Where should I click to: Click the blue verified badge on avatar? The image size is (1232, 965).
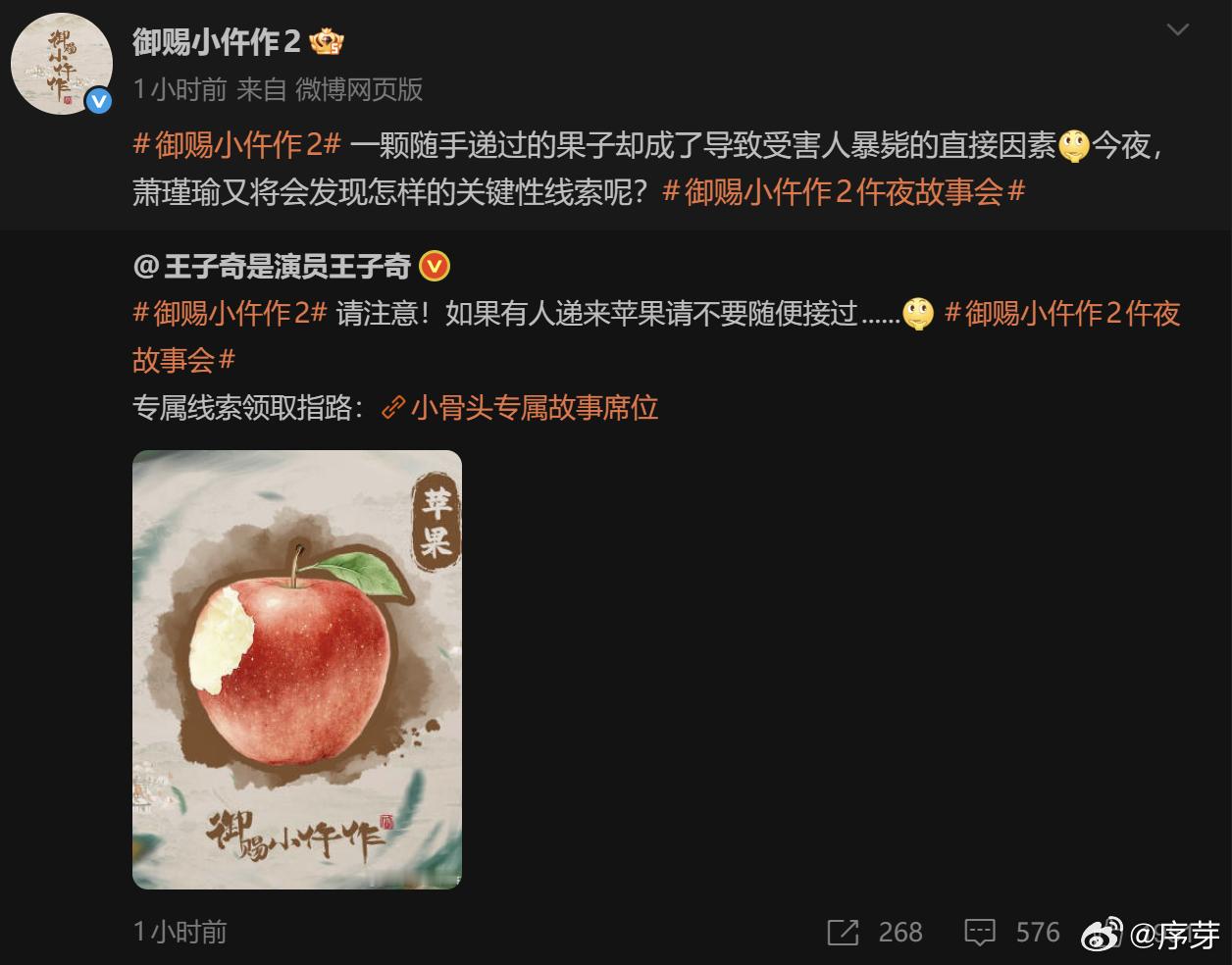tap(98, 101)
